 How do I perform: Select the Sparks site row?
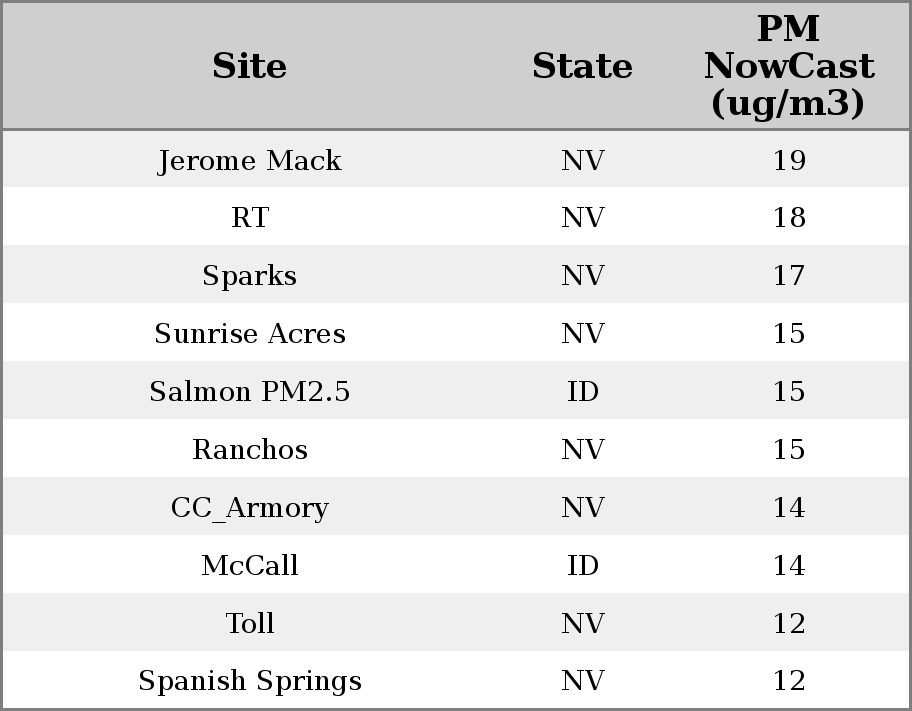250,276
